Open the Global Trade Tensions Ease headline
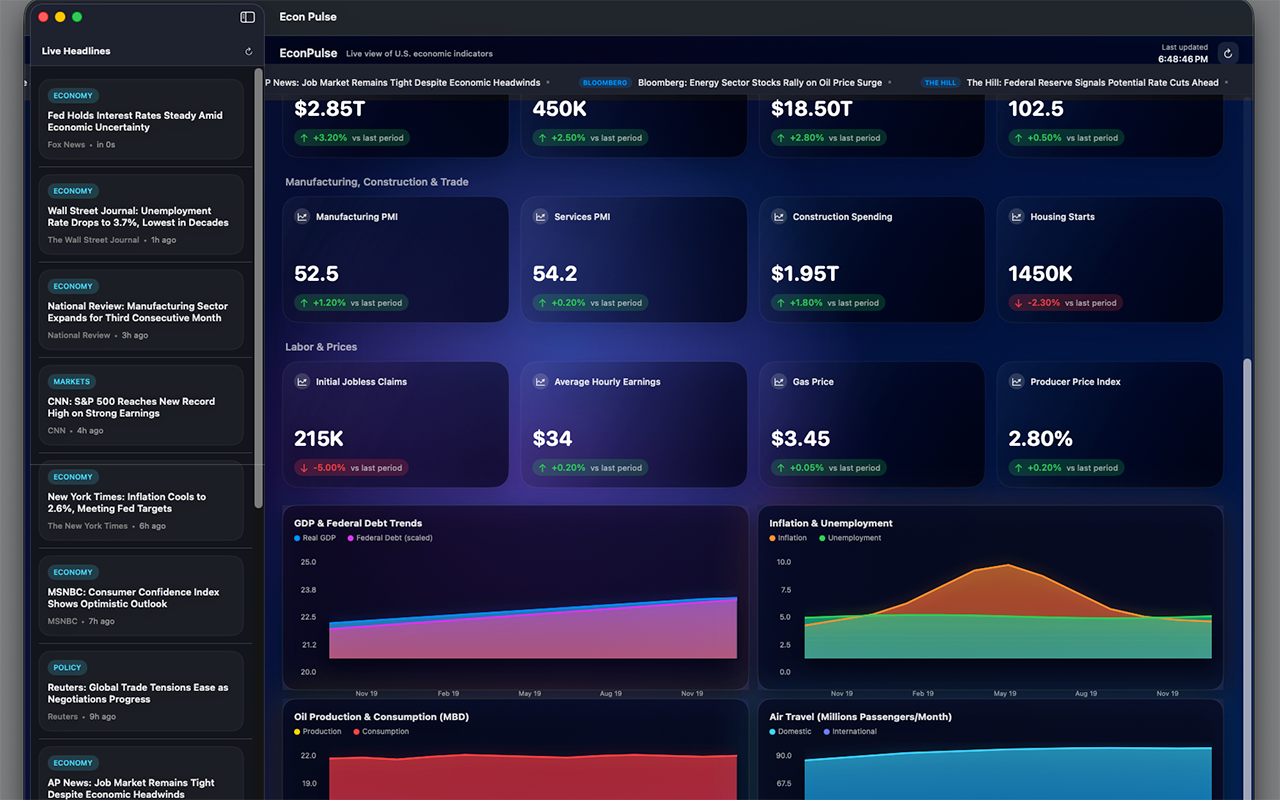The image size is (1280, 800). pyautogui.click(x=141, y=692)
